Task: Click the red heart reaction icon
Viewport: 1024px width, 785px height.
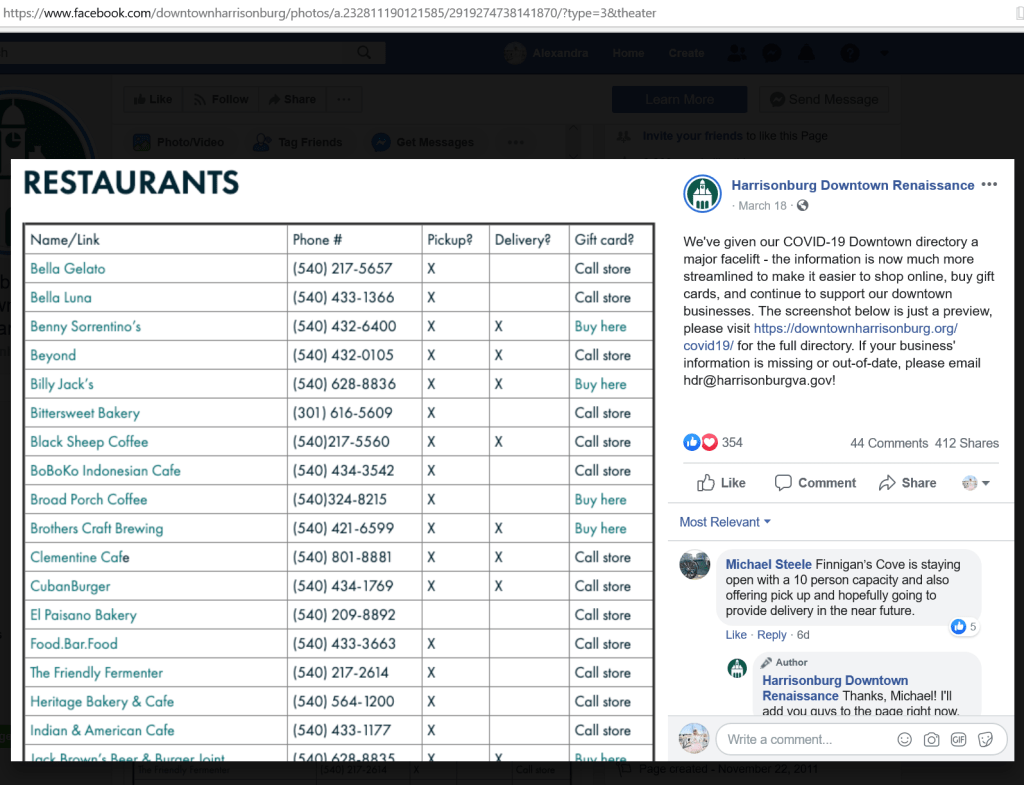Action: 709,442
